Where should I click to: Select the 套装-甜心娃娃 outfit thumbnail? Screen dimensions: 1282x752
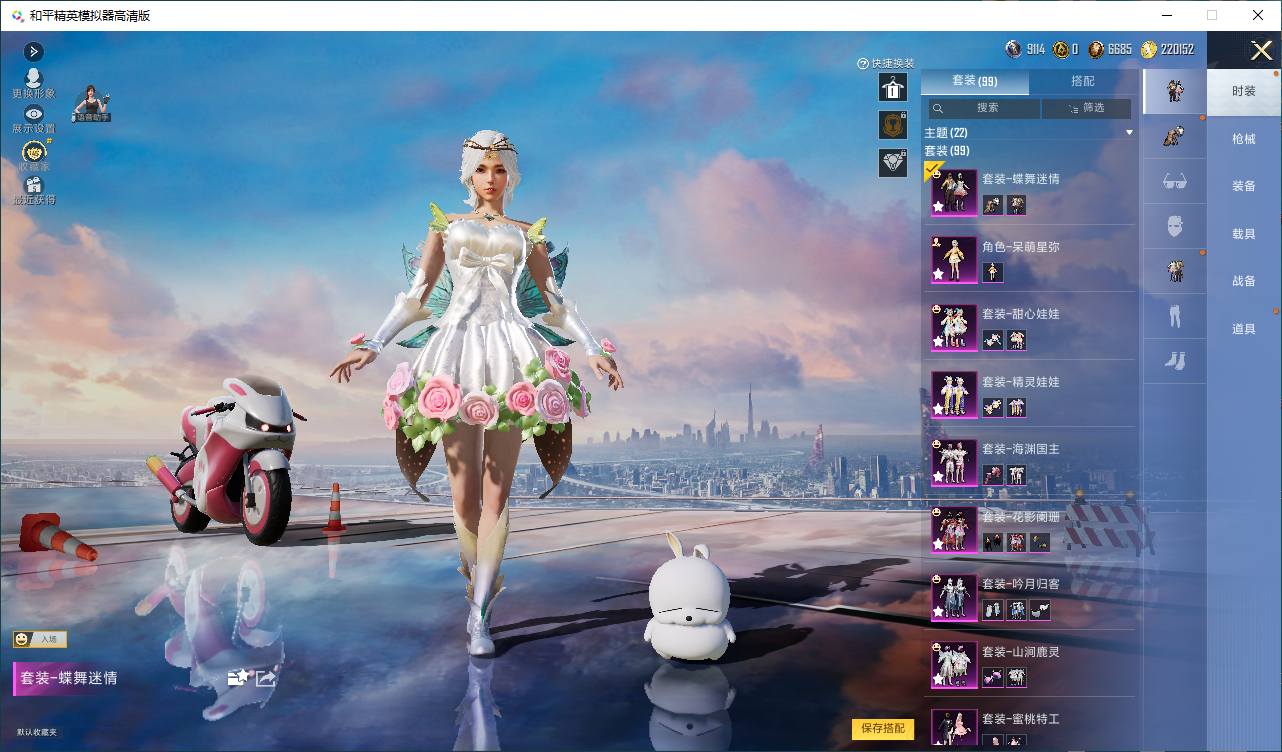pyautogui.click(x=954, y=327)
